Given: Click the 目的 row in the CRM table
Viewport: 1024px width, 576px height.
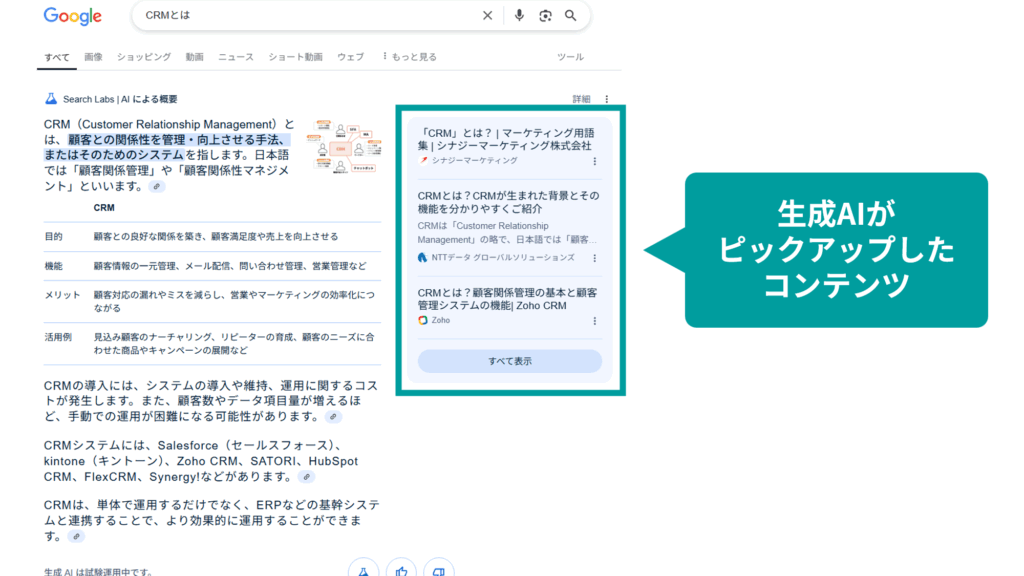Looking at the screenshot, I should pos(212,237).
